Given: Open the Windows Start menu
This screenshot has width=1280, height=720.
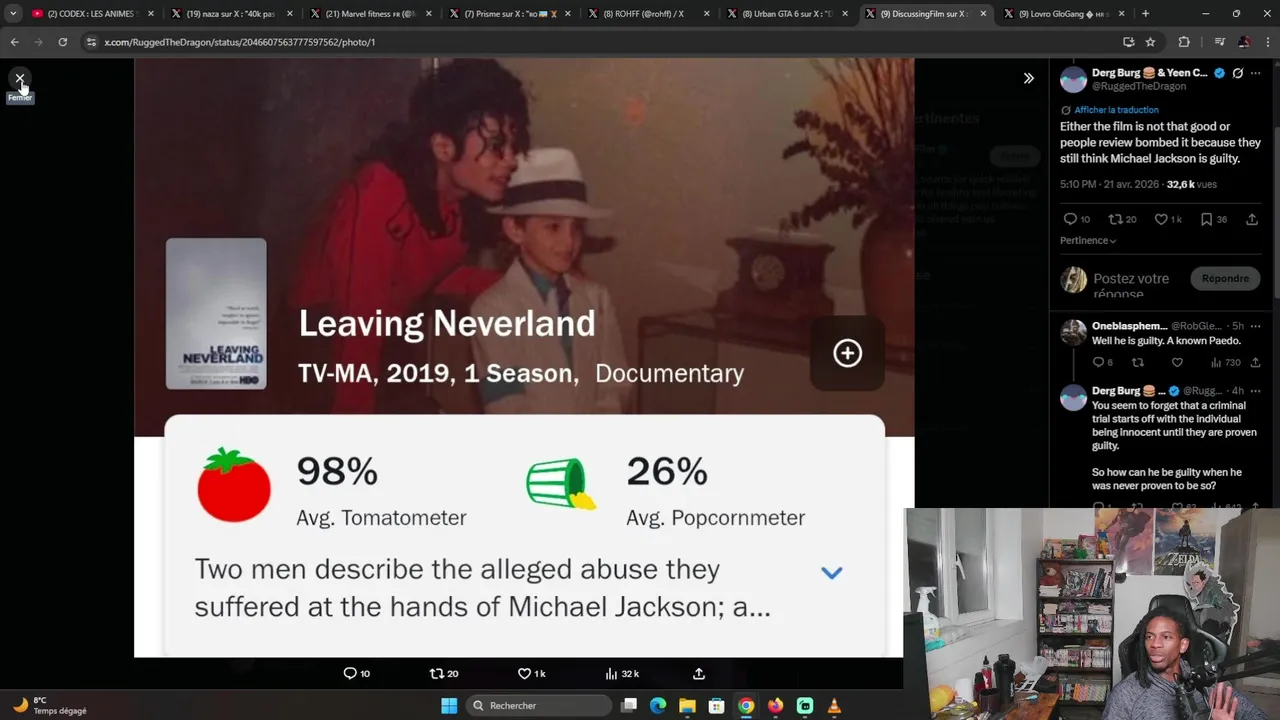Looking at the screenshot, I should (x=449, y=706).
